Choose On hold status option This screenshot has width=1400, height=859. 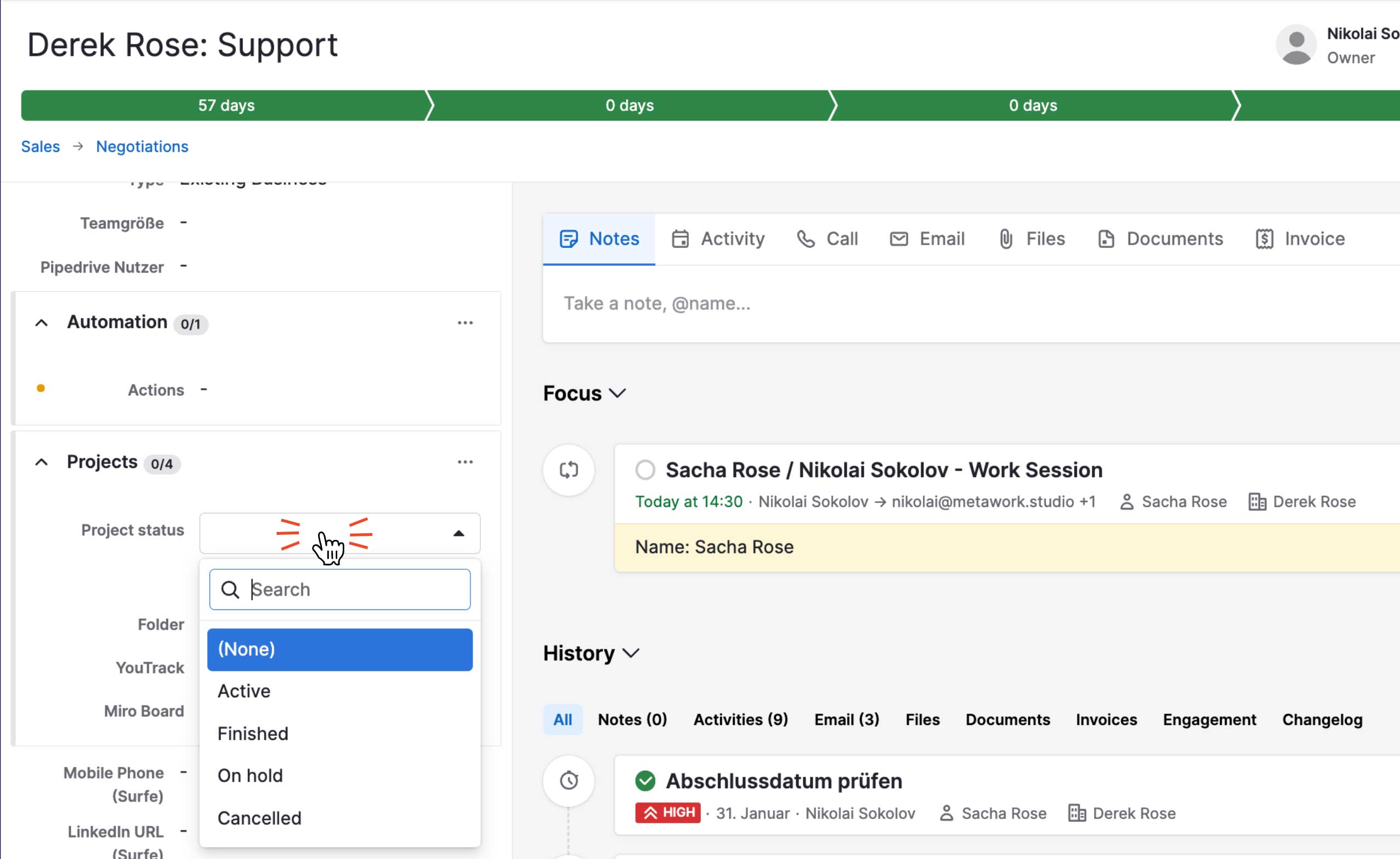250,776
